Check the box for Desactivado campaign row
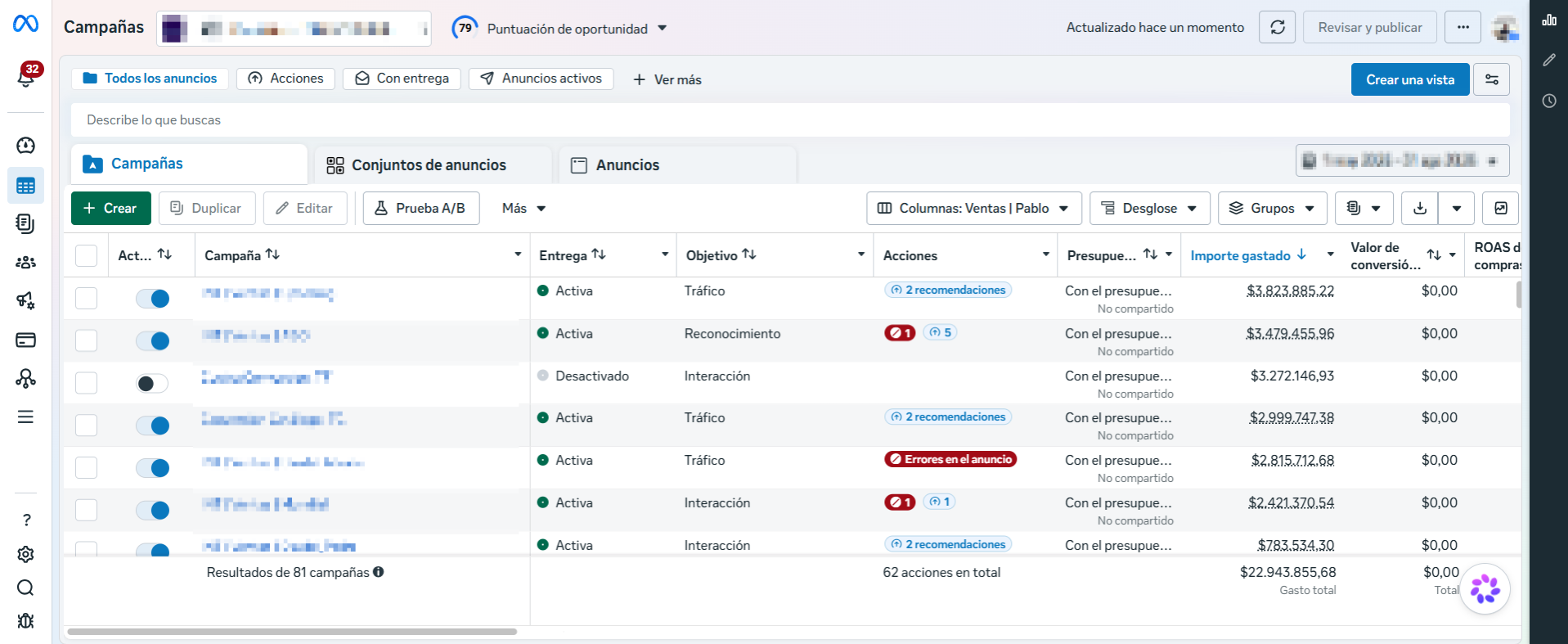Viewport: 1568px width, 644px height. pos(86,383)
